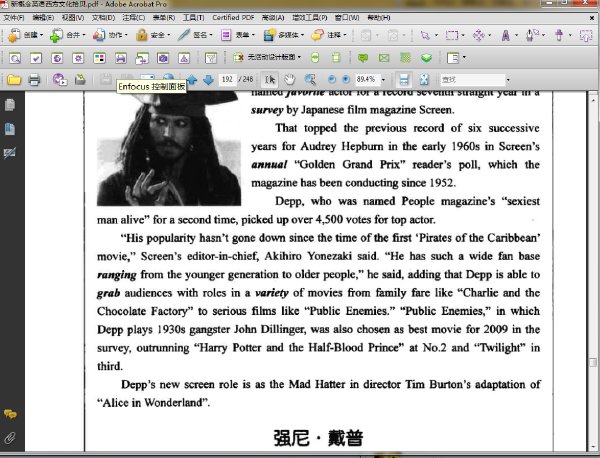The image size is (600, 458).
Task: Choose the hand pan tool
Action: click(x=290, y=80)
